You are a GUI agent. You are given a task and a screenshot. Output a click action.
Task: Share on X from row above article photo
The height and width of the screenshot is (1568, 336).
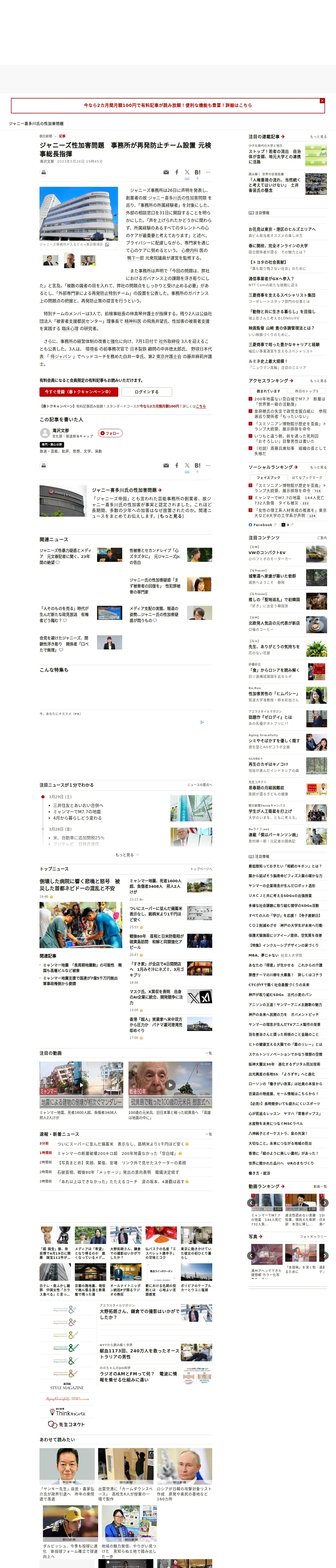[187, 172]
